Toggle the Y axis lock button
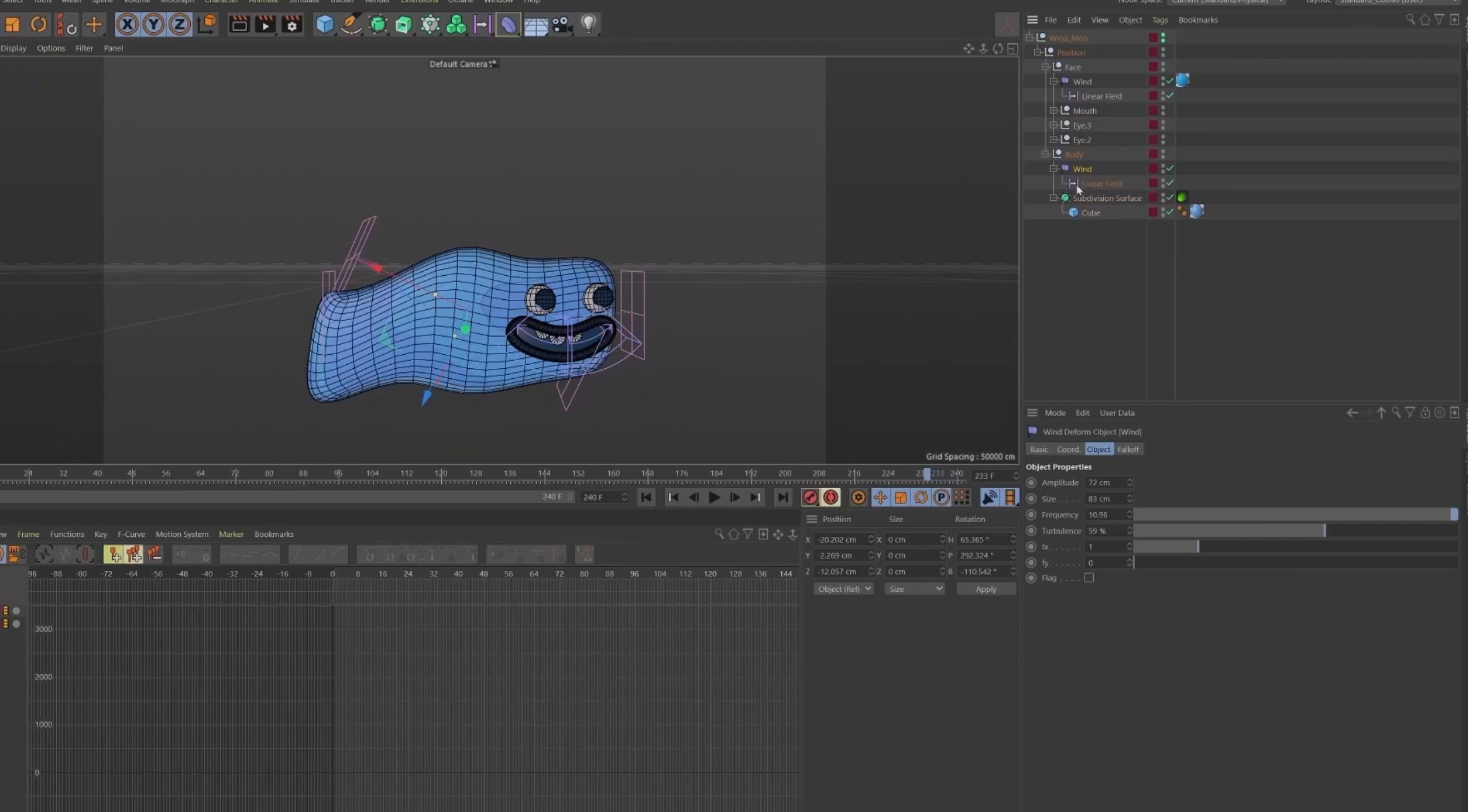Viewport: 1468px width, 812px height. tap(153, 25)
